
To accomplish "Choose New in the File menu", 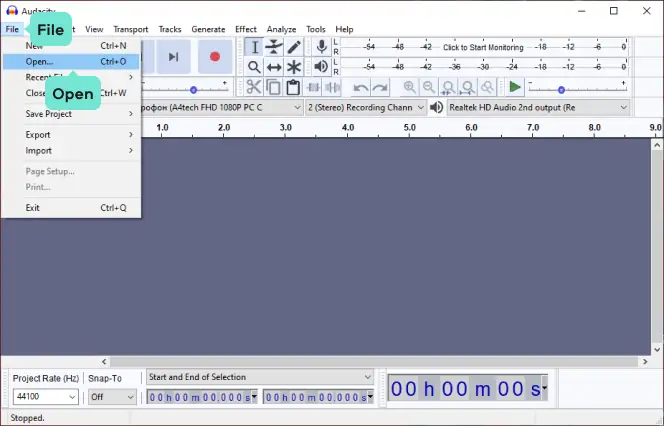I will tap(71, 46).
